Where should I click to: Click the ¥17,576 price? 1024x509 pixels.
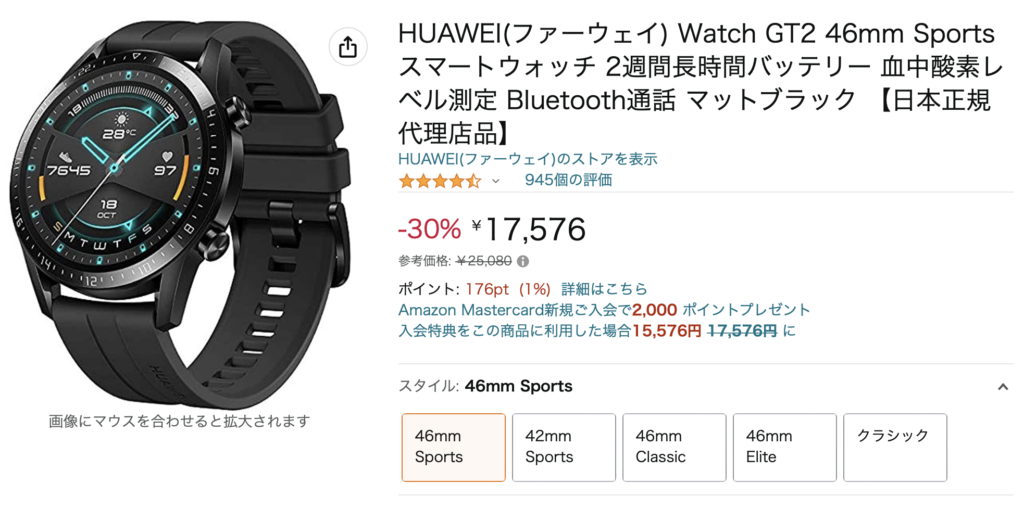pos(528,228)
